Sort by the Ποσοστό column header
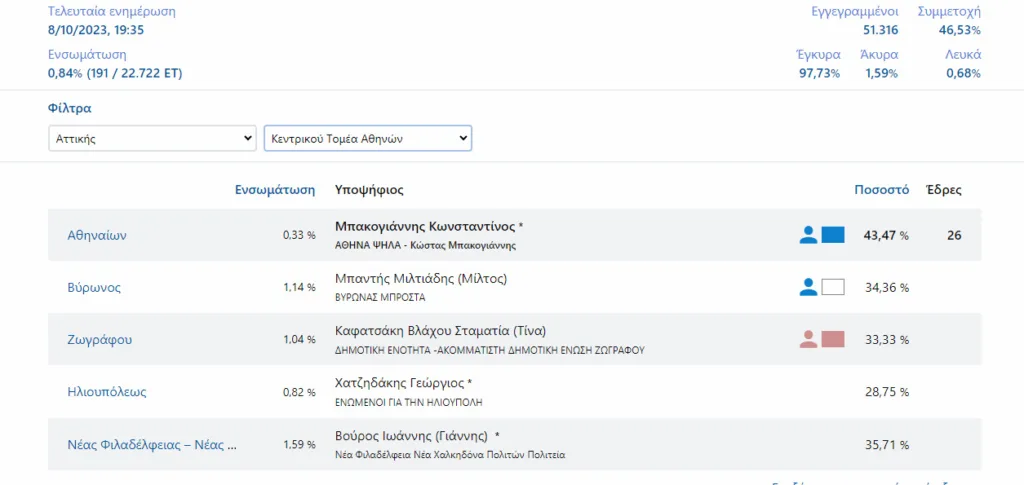The image size is (1024, 485). [881, 190]
